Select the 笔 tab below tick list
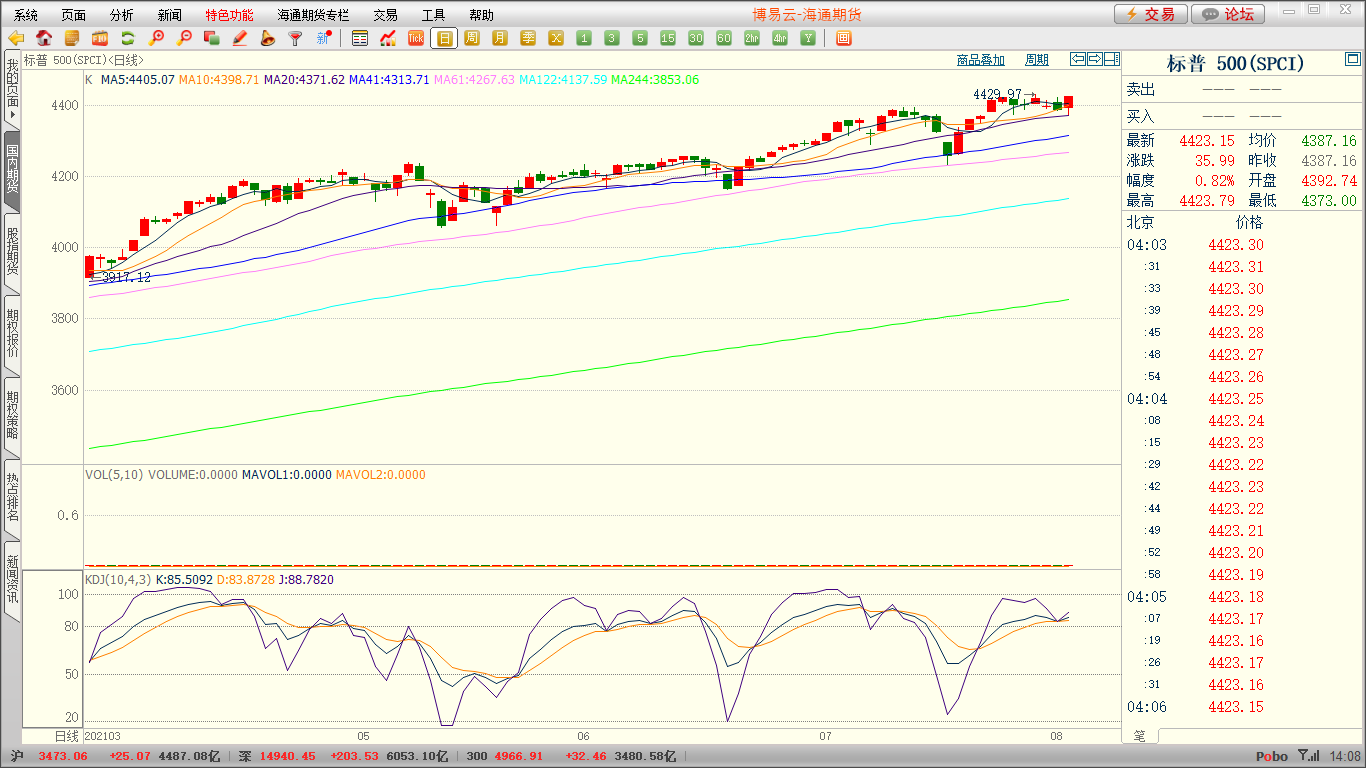 tap(1140, 736)
